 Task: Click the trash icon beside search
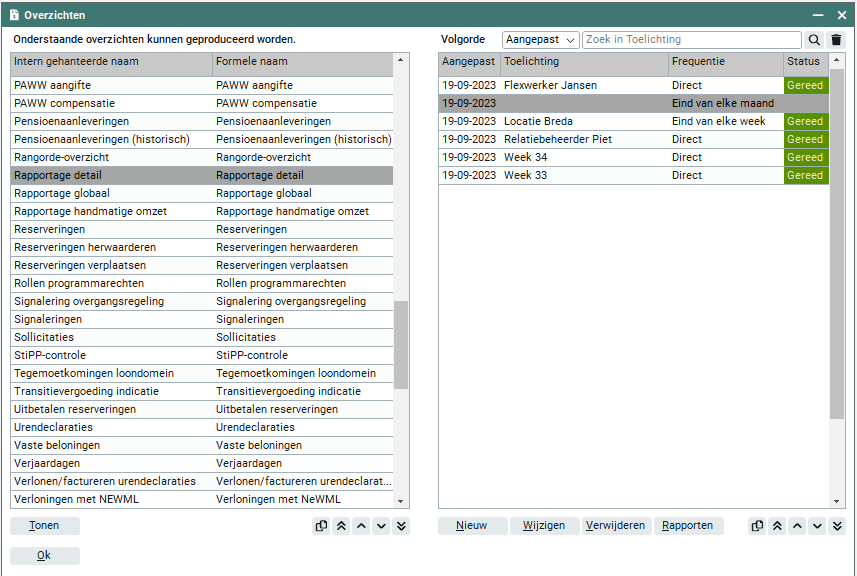click(x=836, y=40)
